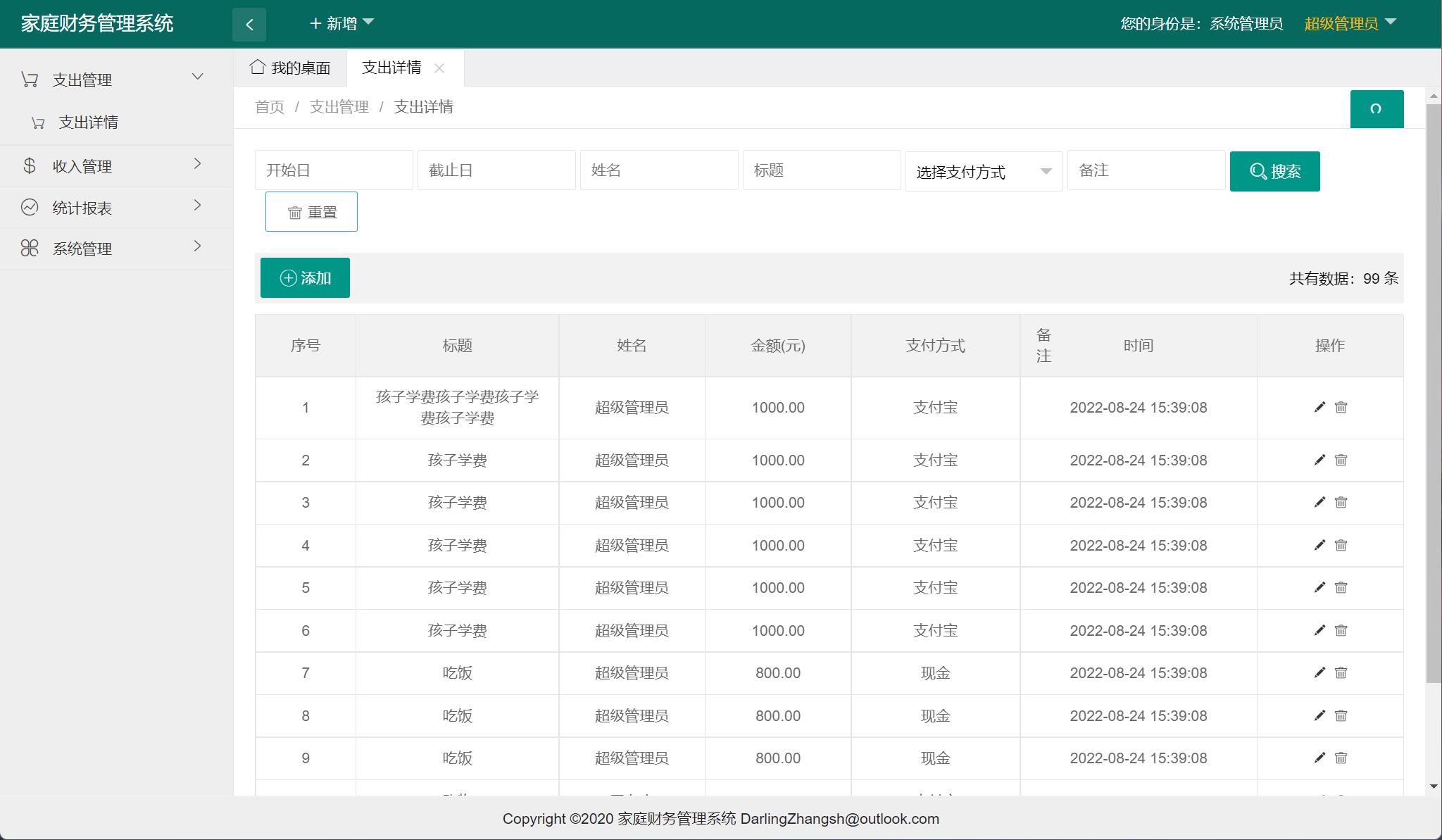
Task: Collapse the sidebar with the back arrow icon
Action: tap(249, 23)
